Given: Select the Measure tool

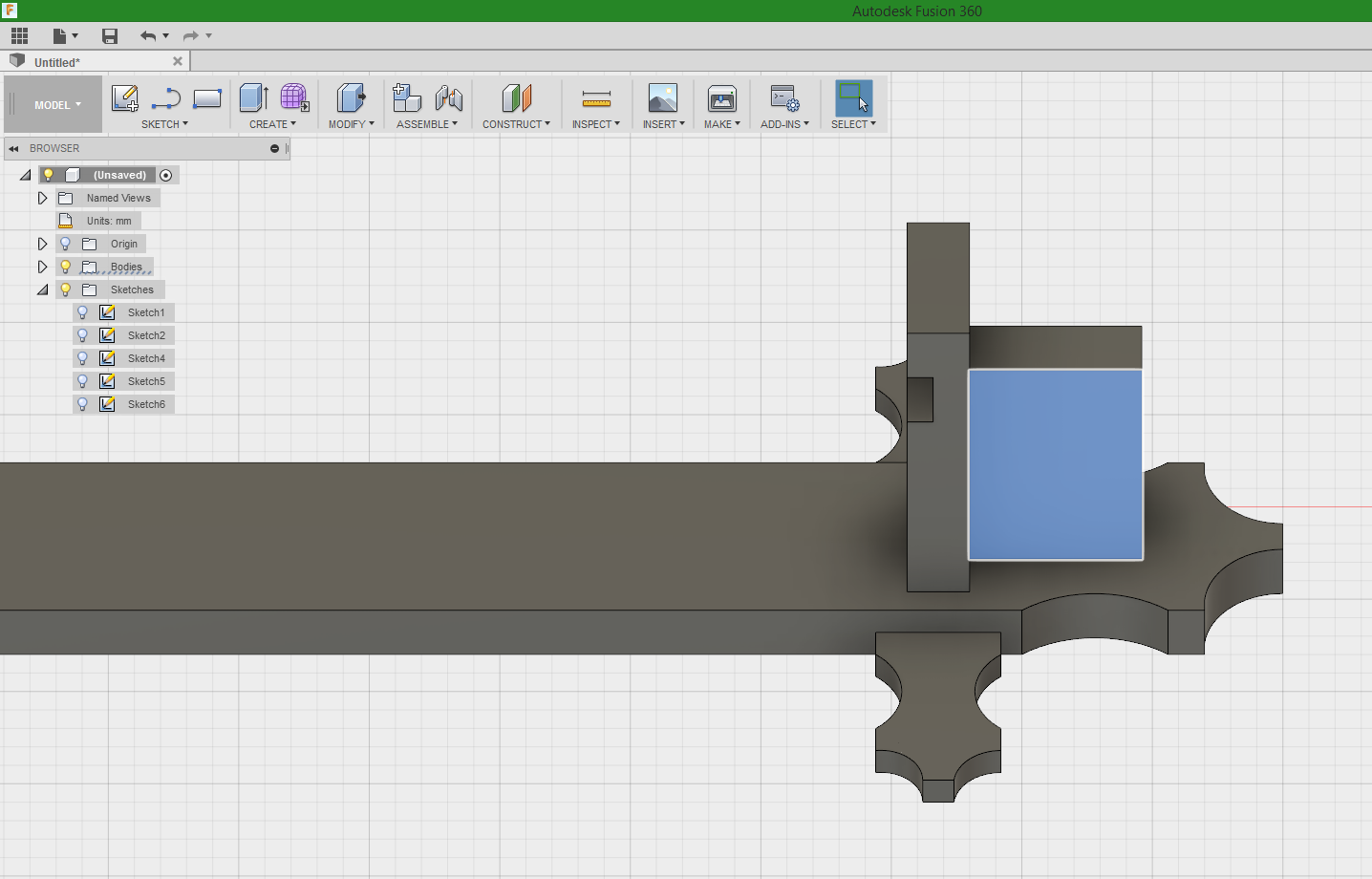Looking at the screenshot, I should click(596, 98).
